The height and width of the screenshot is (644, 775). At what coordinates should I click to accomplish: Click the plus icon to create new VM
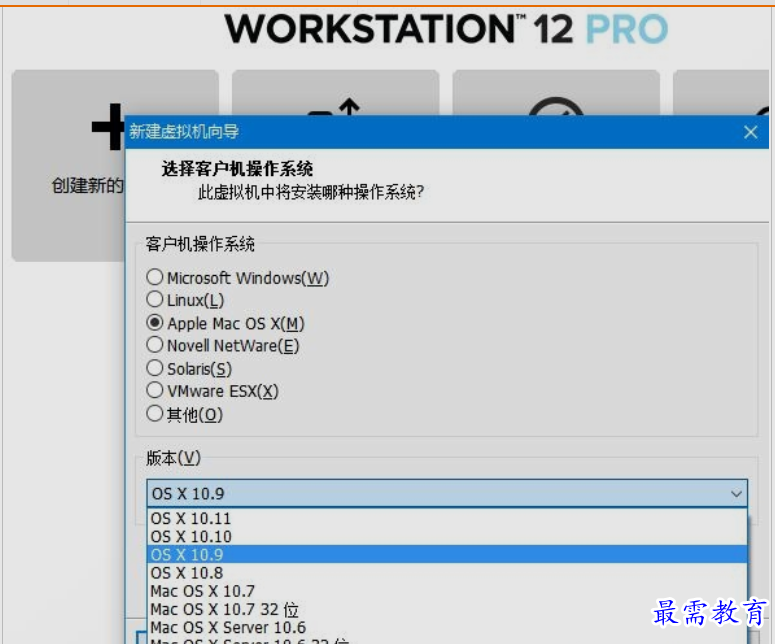point(109,127)
